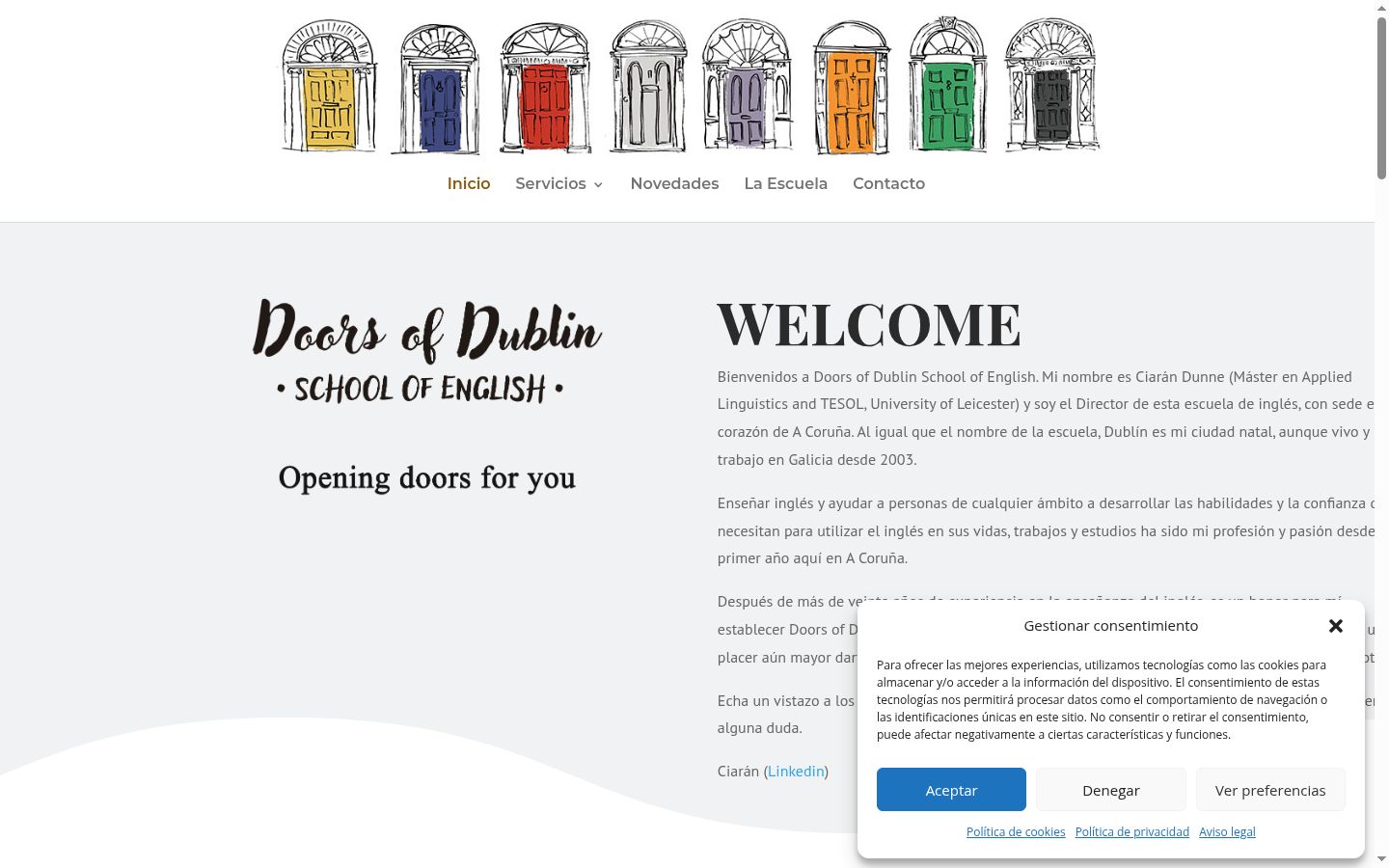Click the red door illustration
1389x868 pixels.
tap(545, 89)
